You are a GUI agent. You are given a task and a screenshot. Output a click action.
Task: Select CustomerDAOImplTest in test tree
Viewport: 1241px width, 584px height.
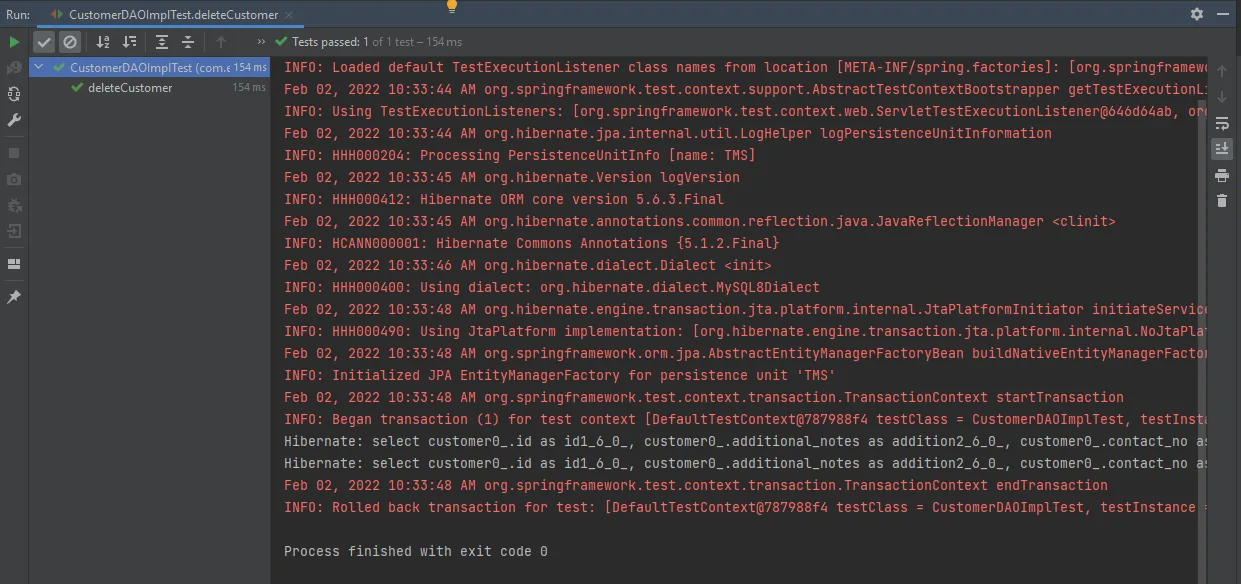coord(150,68)
